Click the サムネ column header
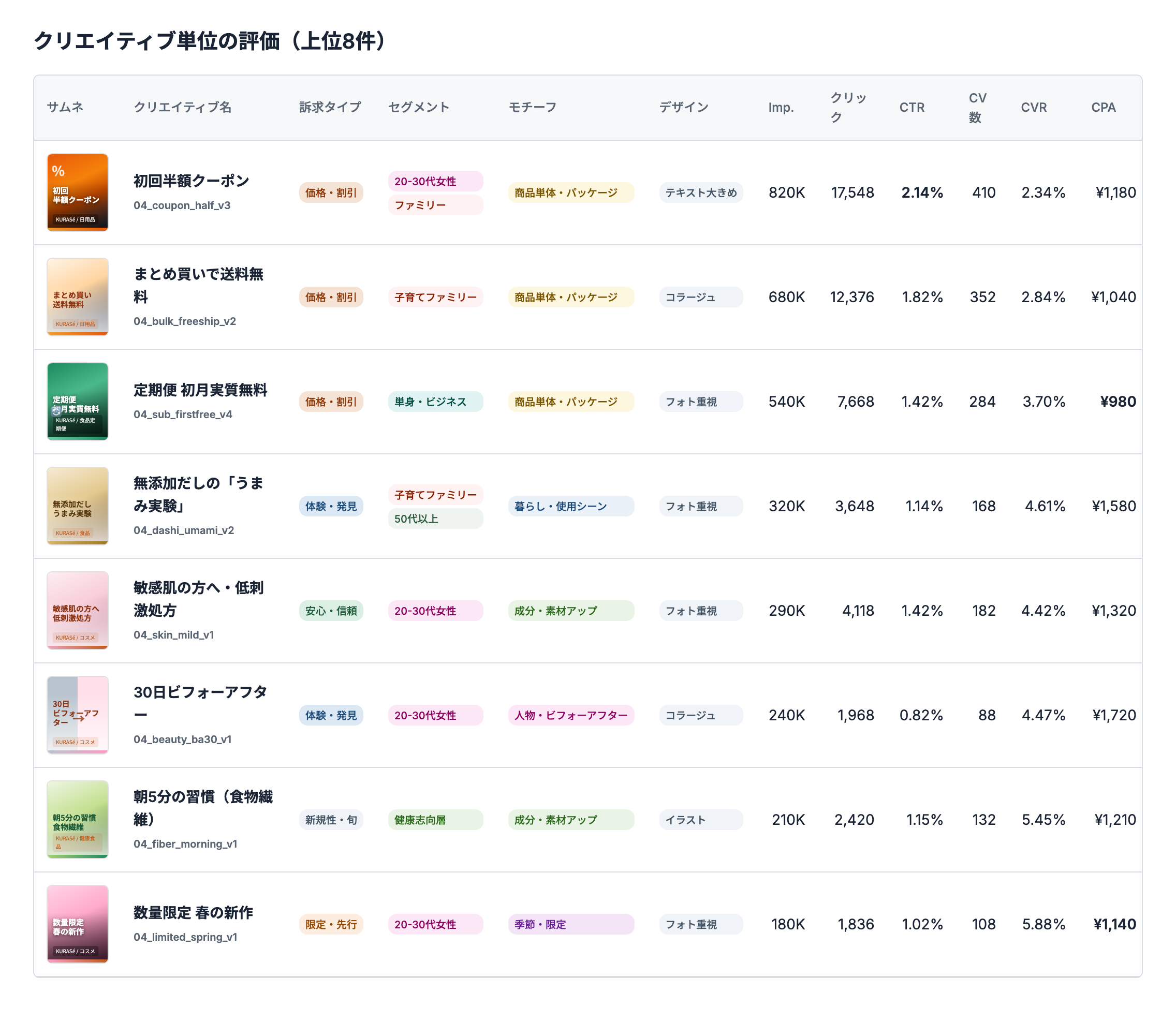Image resolution: width=1176 pixels, height=1036 pixels. pos(65,107)
